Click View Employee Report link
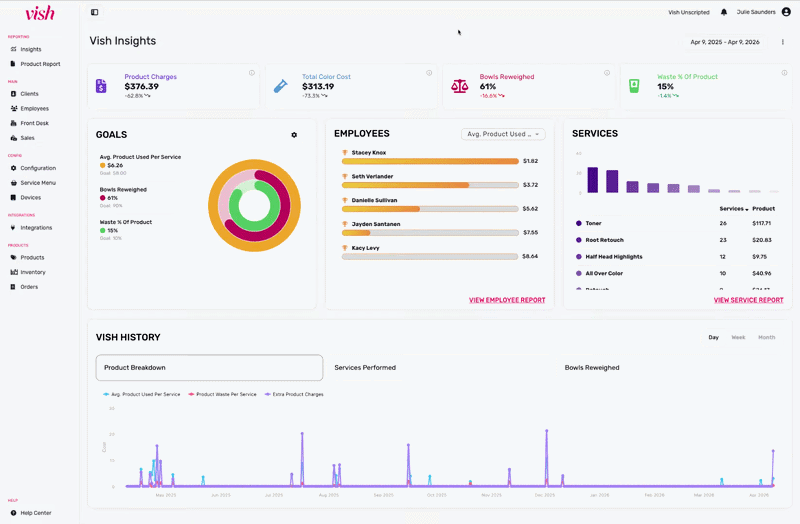 [x=507, y=300]
